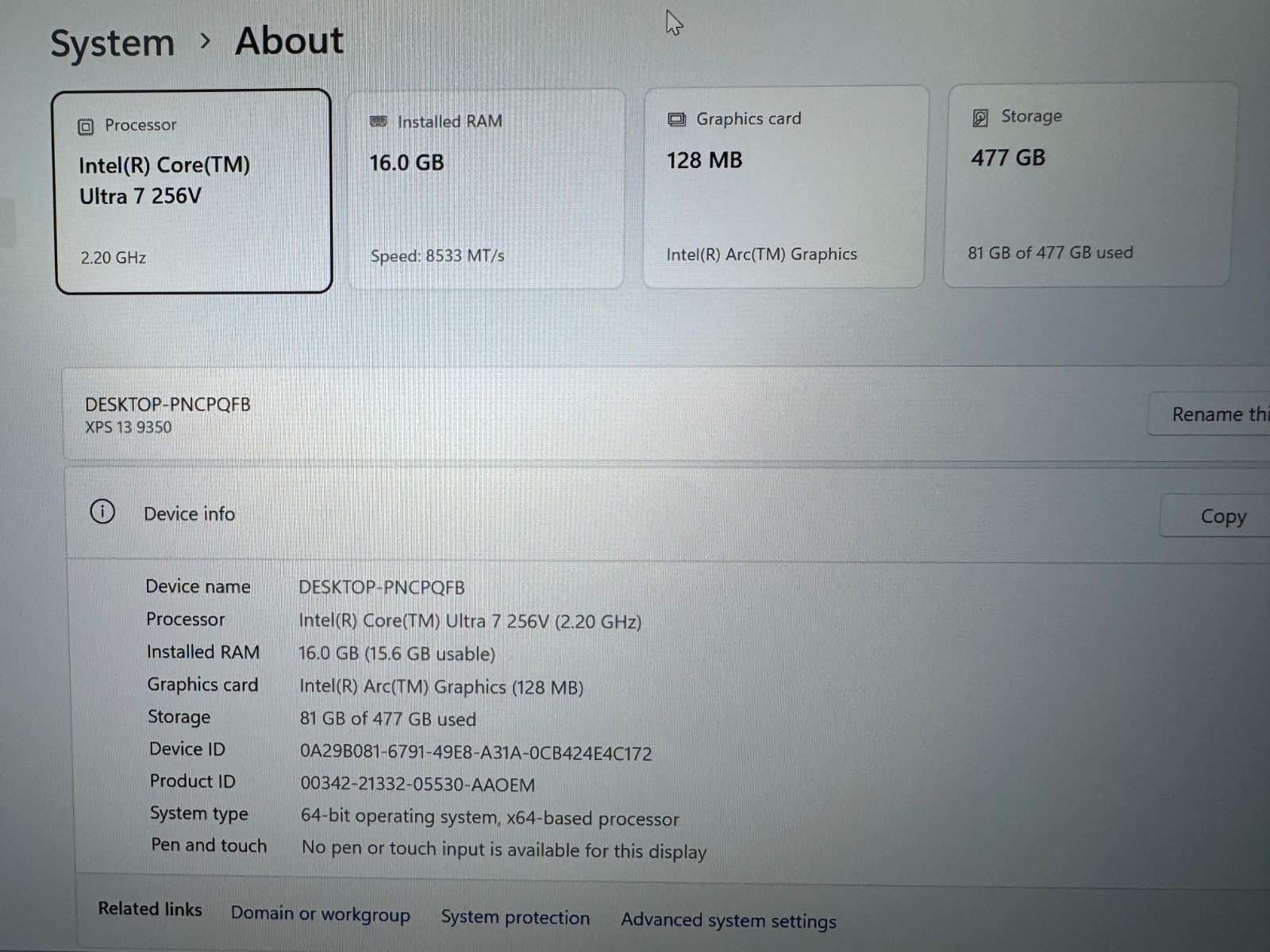Screen dimensions: 1270x952
Task: Click the System type label
Action: [199, 814]
